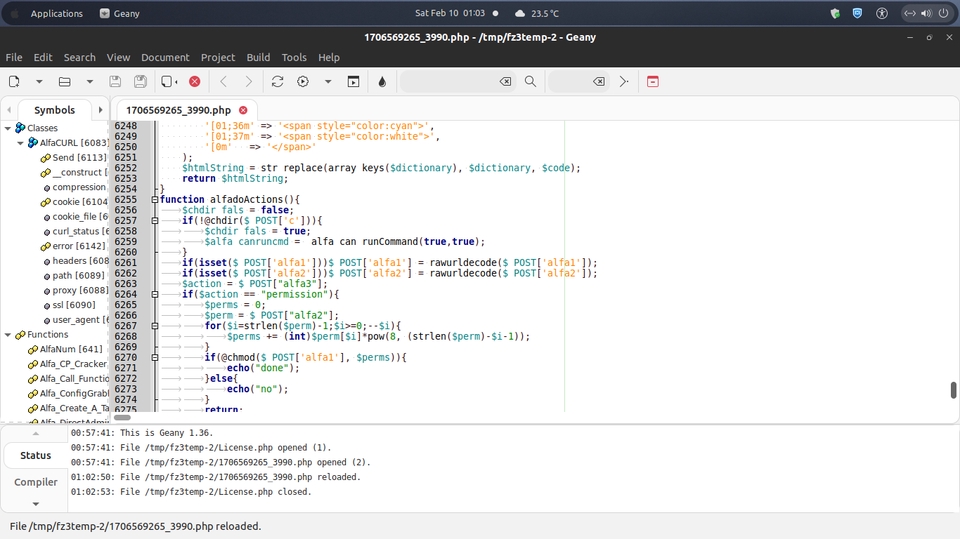Image resolution: width=960 pixels, height=539 pixels.
Task: Open the new-file template dropdown arrow
Action: (39, 81)
